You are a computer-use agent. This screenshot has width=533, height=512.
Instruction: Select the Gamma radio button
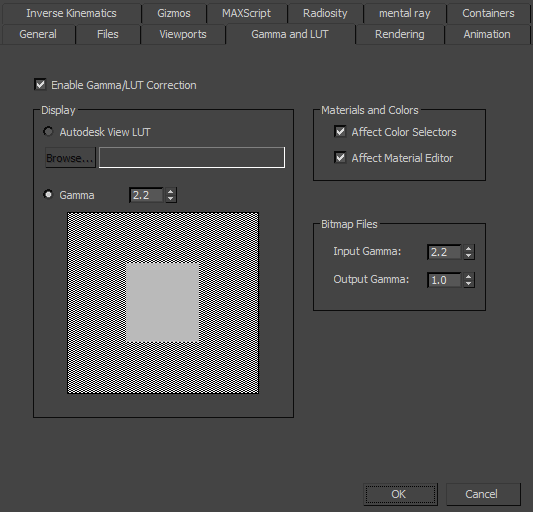point(48,194)
